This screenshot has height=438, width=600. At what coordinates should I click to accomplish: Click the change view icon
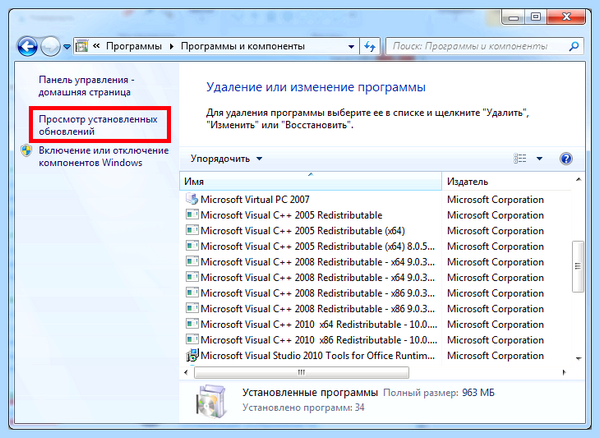[520, 158]
